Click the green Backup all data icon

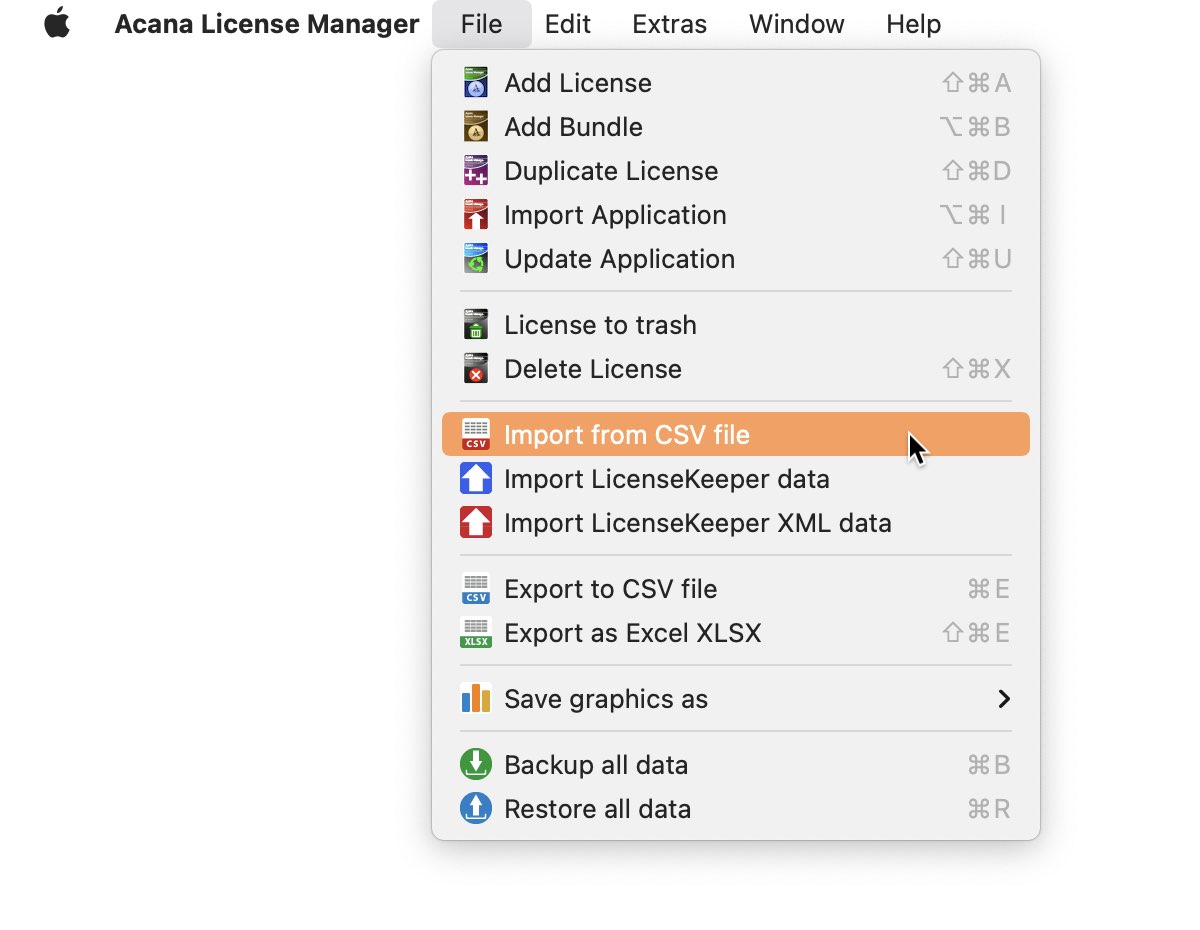click(476, 765)
